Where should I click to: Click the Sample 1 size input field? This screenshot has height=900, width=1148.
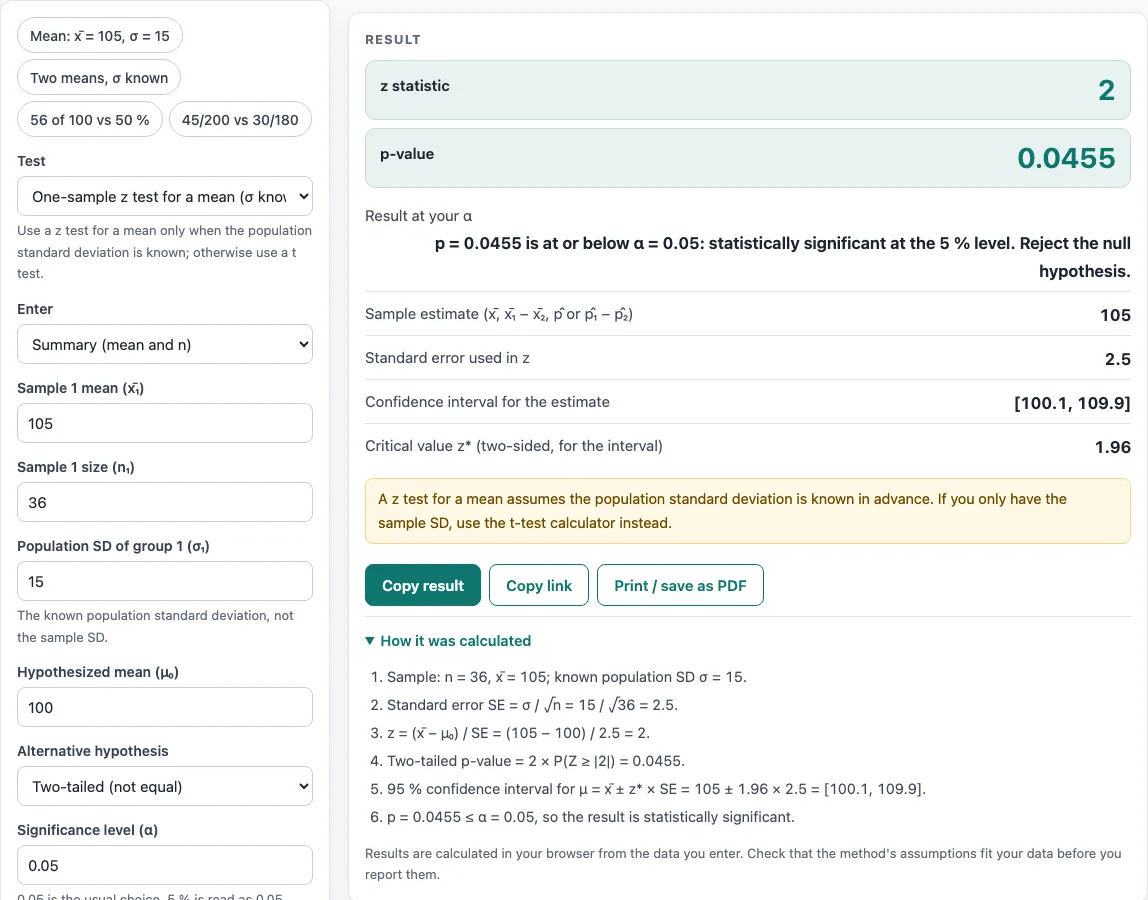[x=165, y=502]
